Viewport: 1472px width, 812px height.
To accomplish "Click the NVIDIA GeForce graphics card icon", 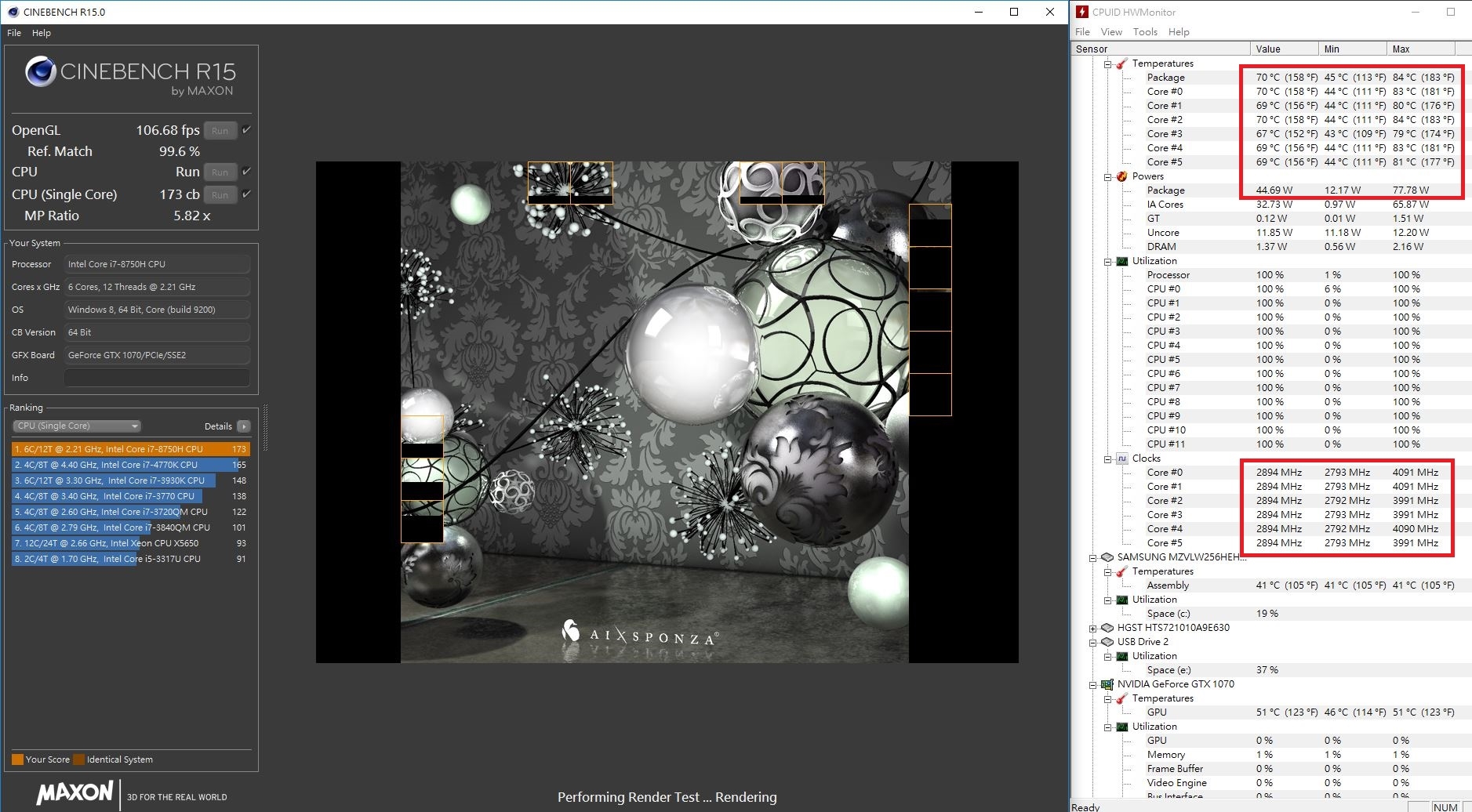I will 1107,684.
